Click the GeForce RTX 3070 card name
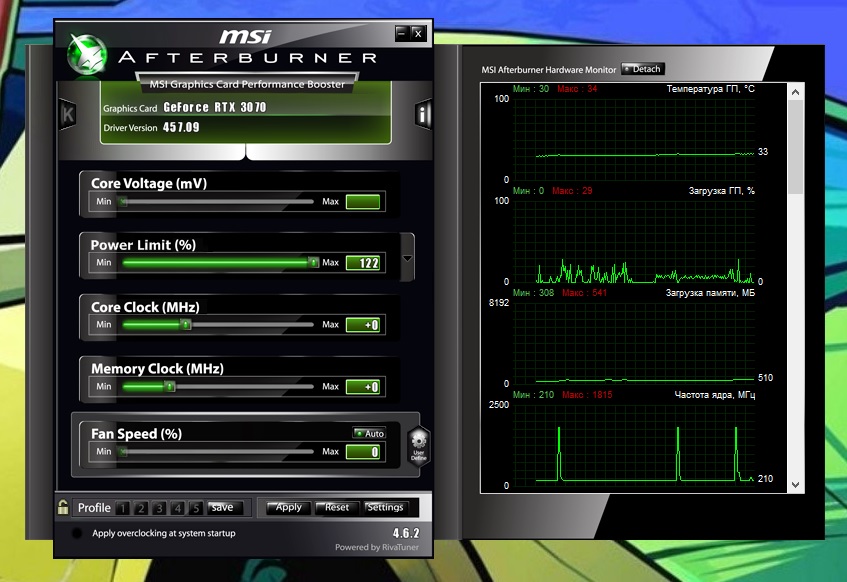 (x=214, y=108)
